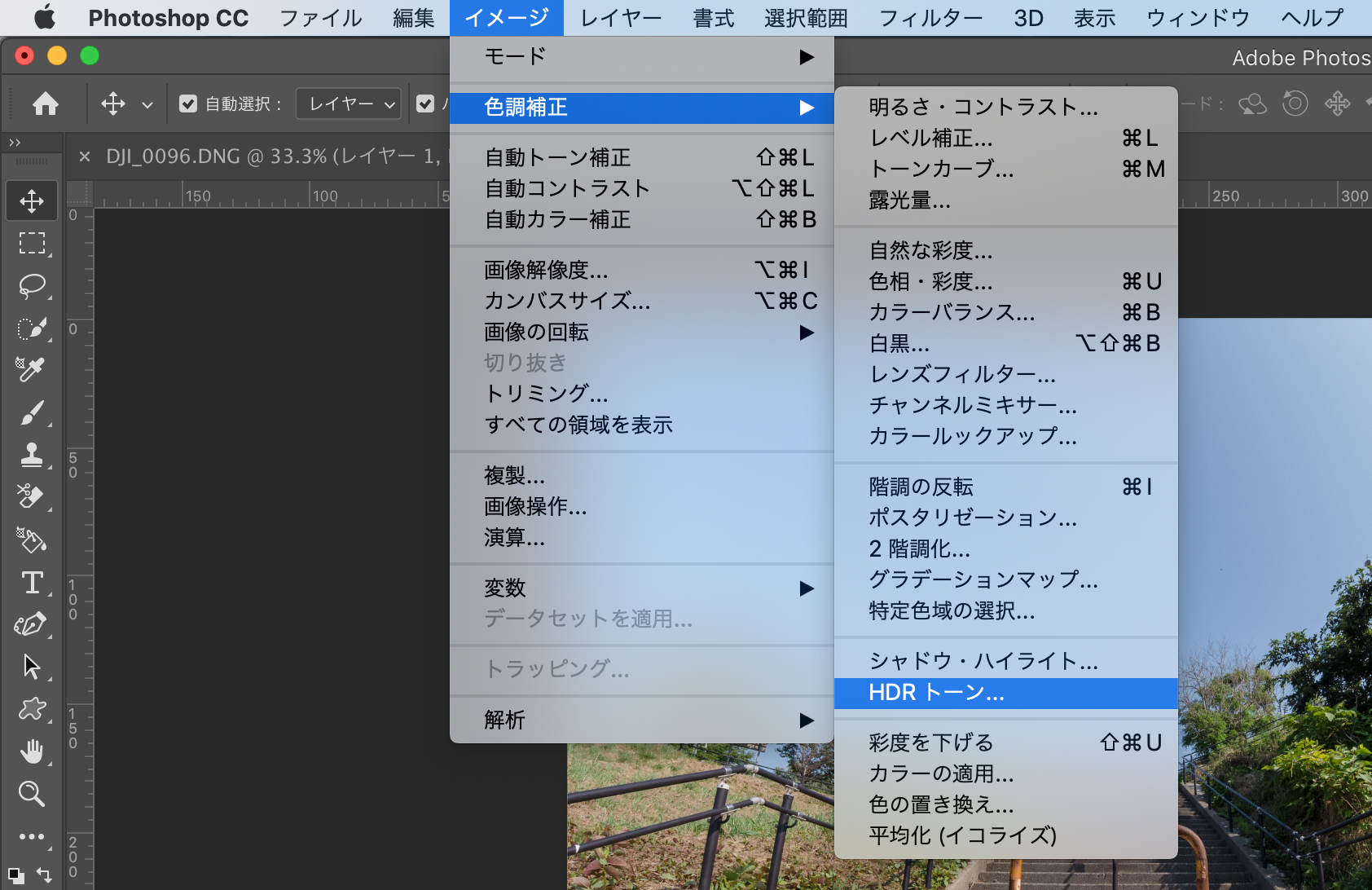1372x890 pixels.
Task: Select the Move tool in the toolbox
Action: pyautogui.click(x=32, y=201)
